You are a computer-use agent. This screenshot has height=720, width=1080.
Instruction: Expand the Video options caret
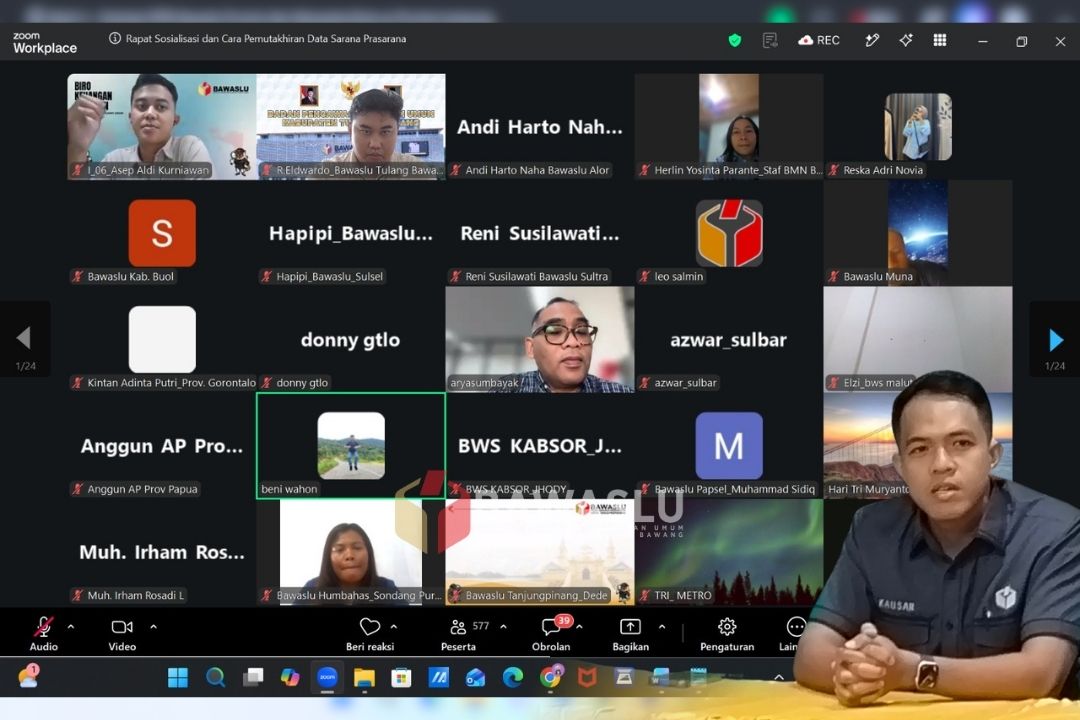(154, 627)
